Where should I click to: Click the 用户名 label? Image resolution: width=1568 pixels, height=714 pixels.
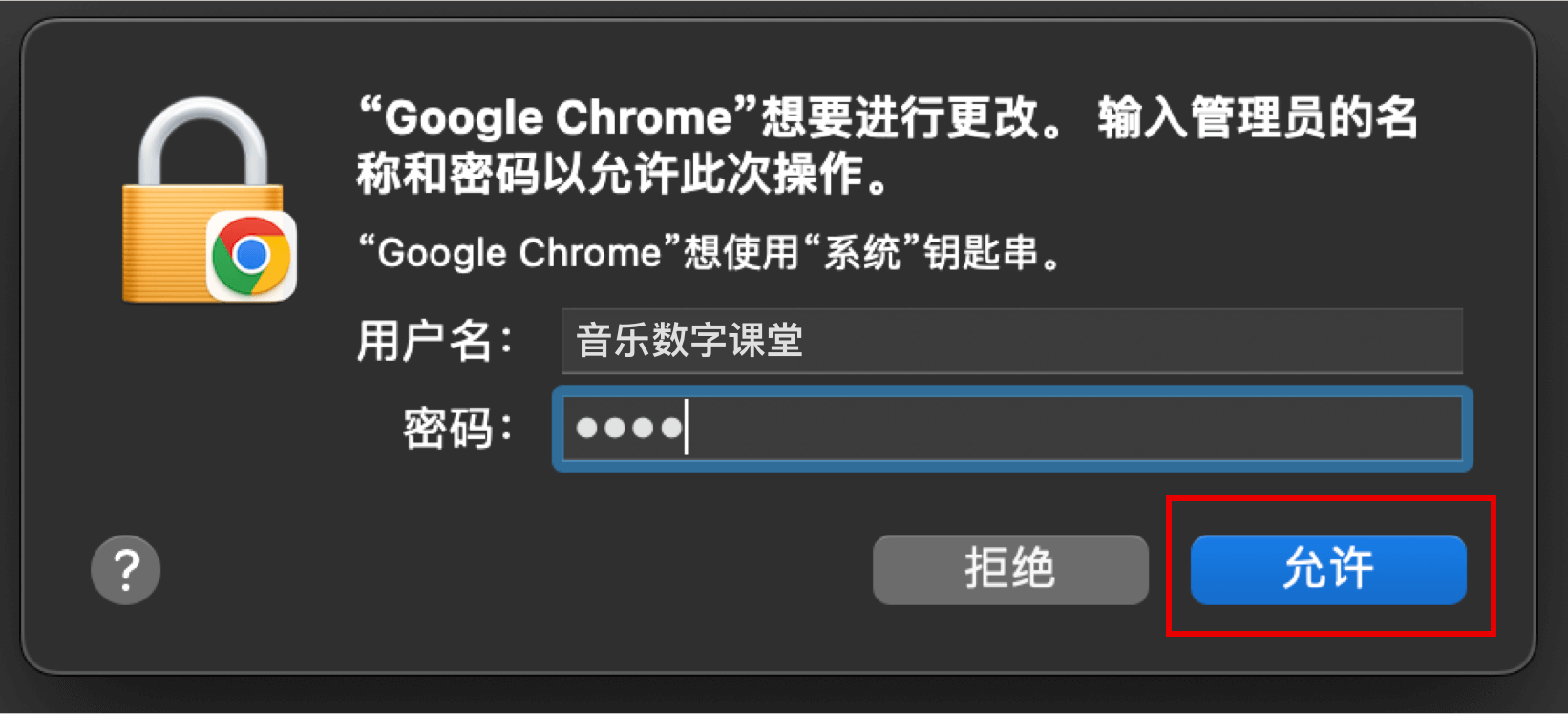point(435,341)
